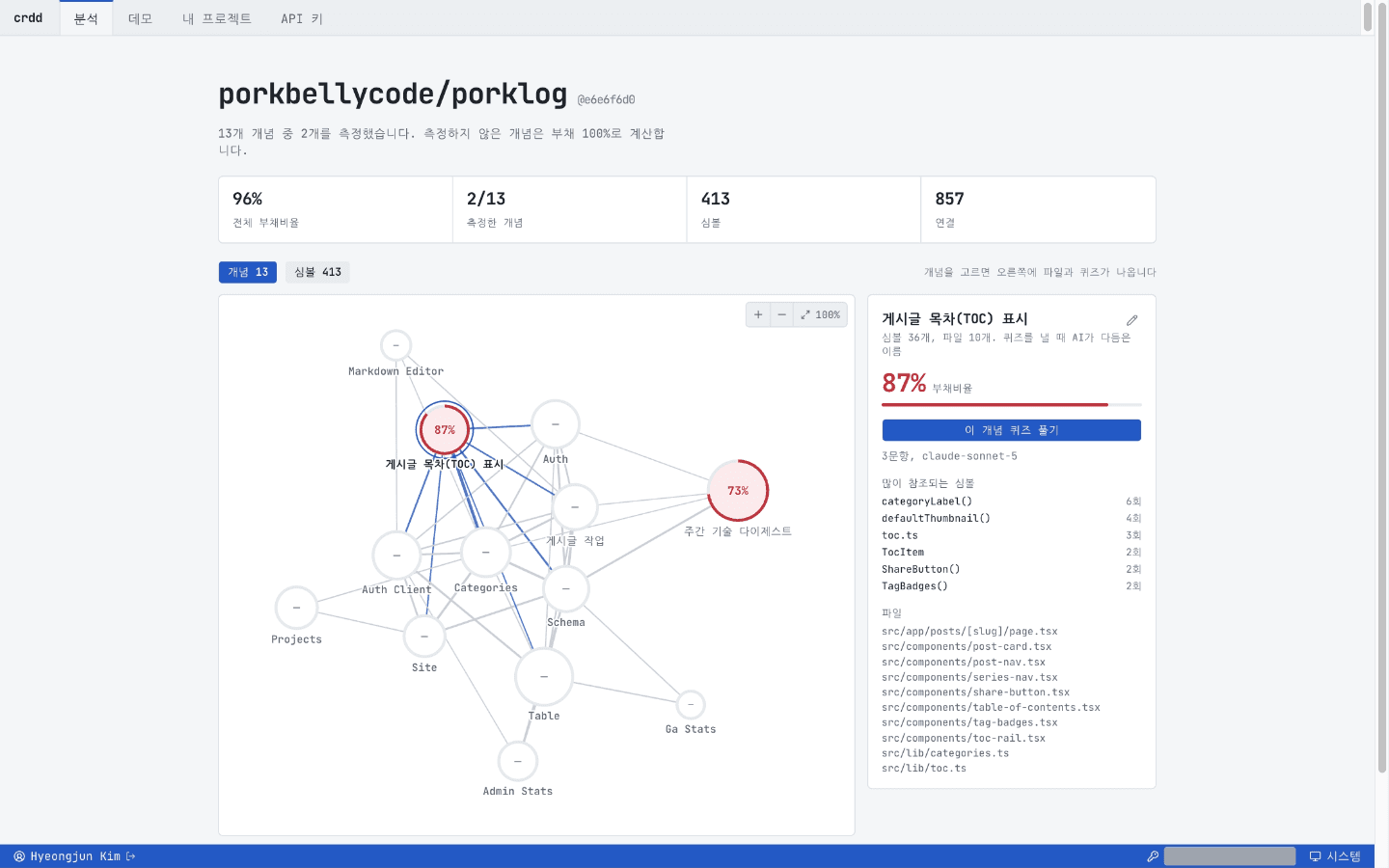This screenshot has height=868, width=1389.
Task: Zoom out the graph with minus button
Action: [781, 314]
